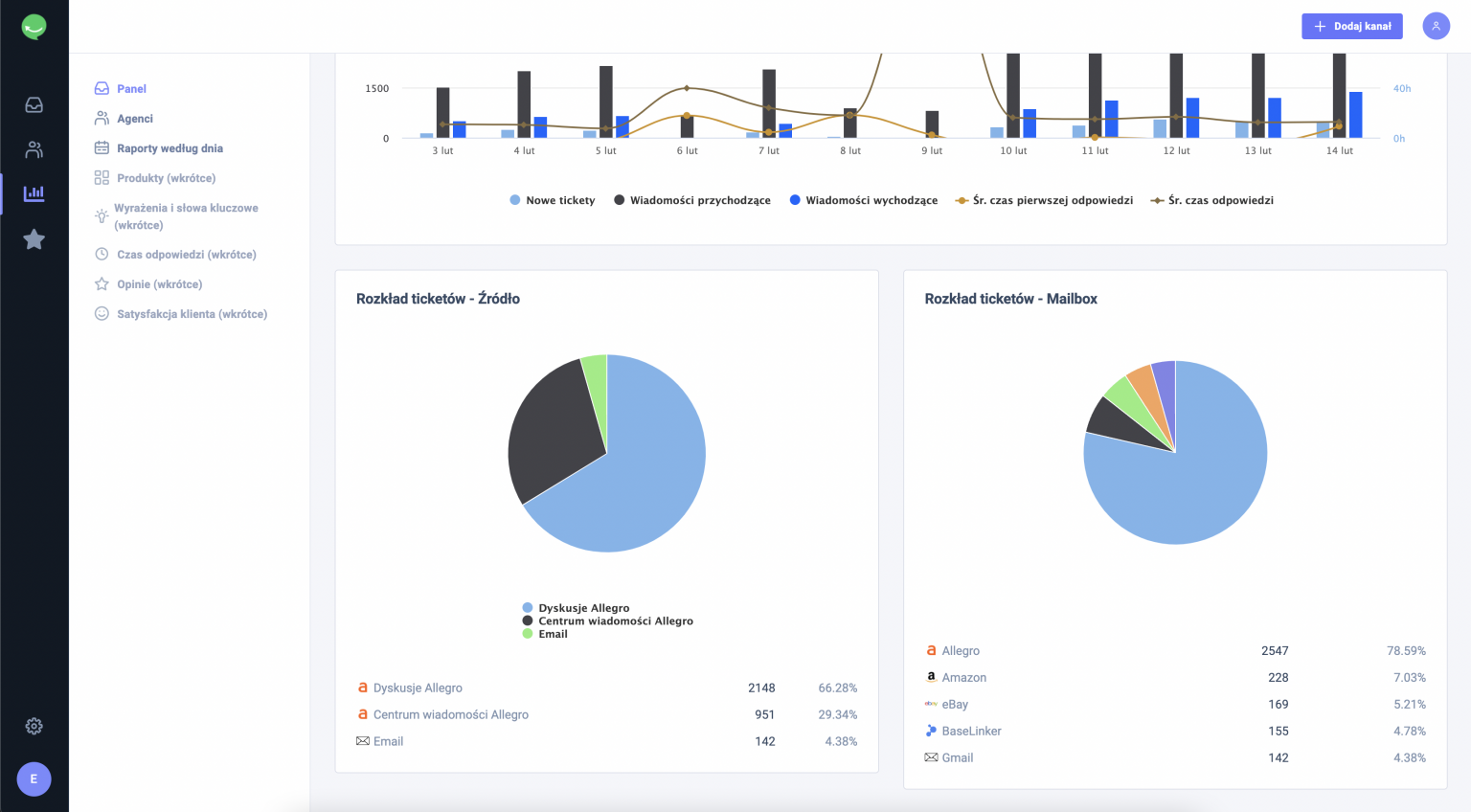This screenshot has width=1471, height=812.
Task: Open the contacts people icon in sidebar
Action: (34, 149)
